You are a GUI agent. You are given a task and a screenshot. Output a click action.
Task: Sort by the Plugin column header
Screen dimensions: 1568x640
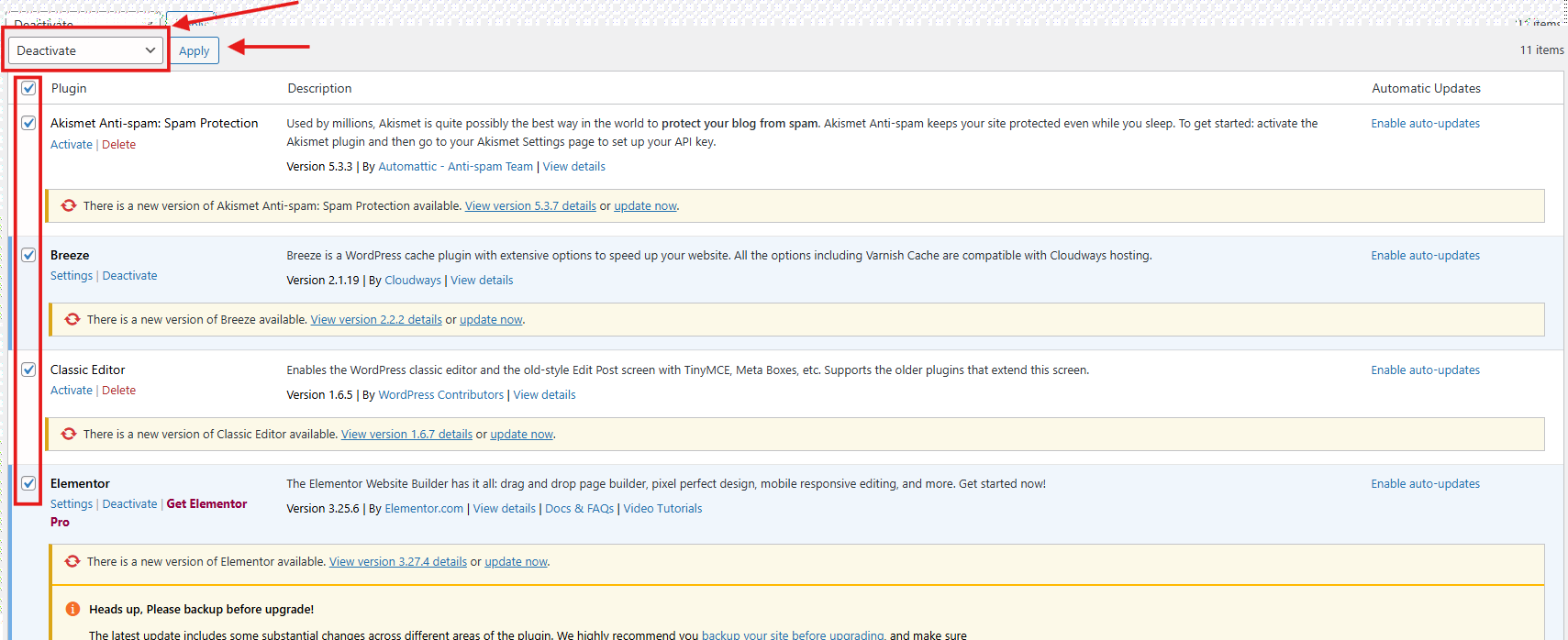[x=69, y=88]
